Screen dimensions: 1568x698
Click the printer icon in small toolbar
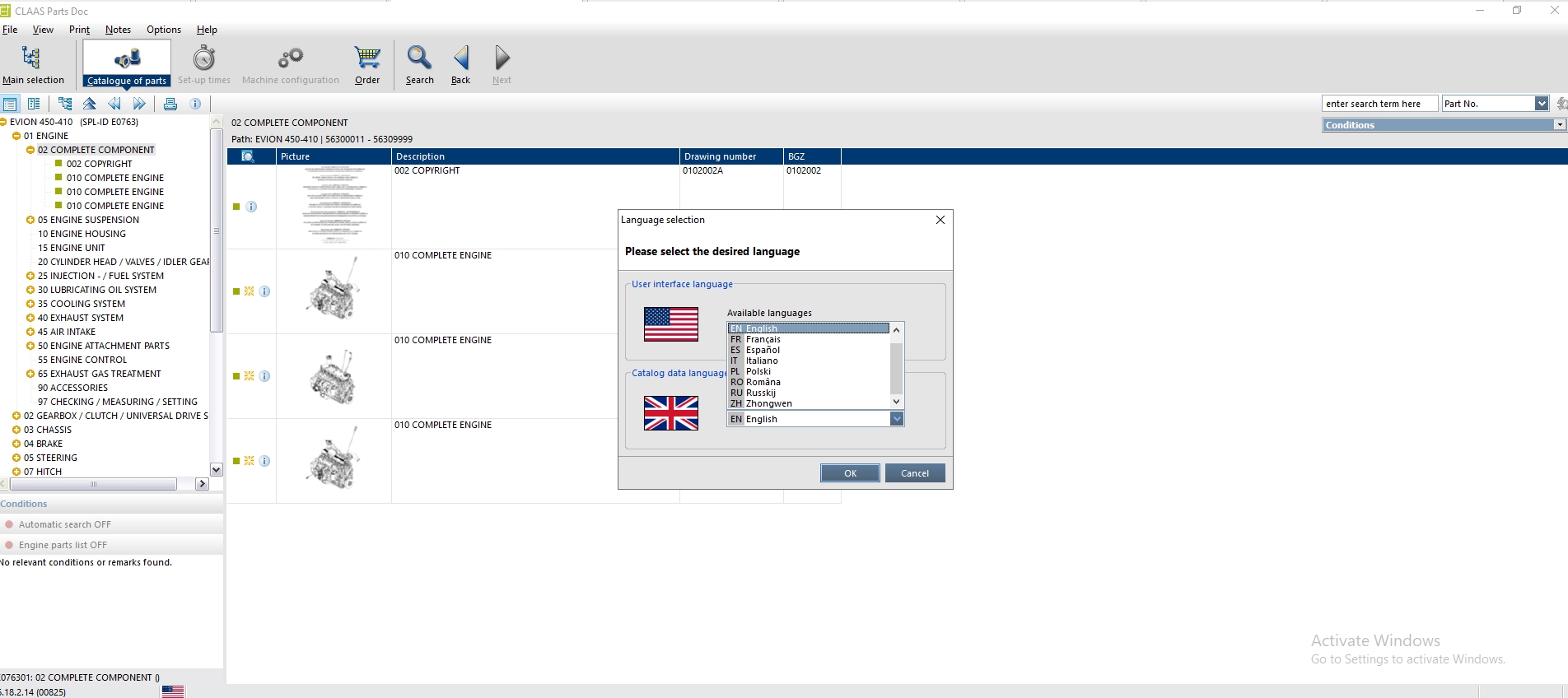(170, 104)
